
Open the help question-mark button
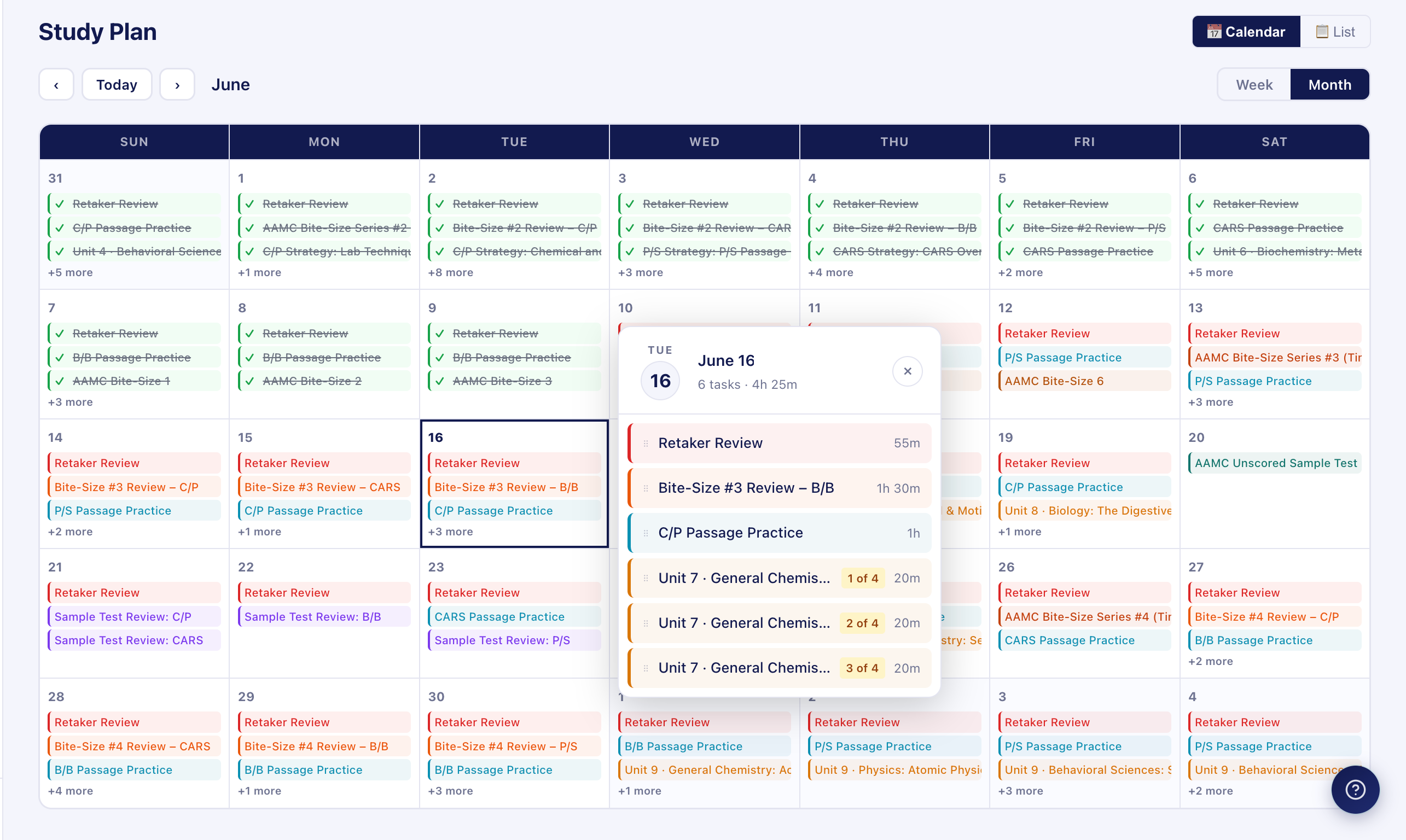[x=1355, y=790]
